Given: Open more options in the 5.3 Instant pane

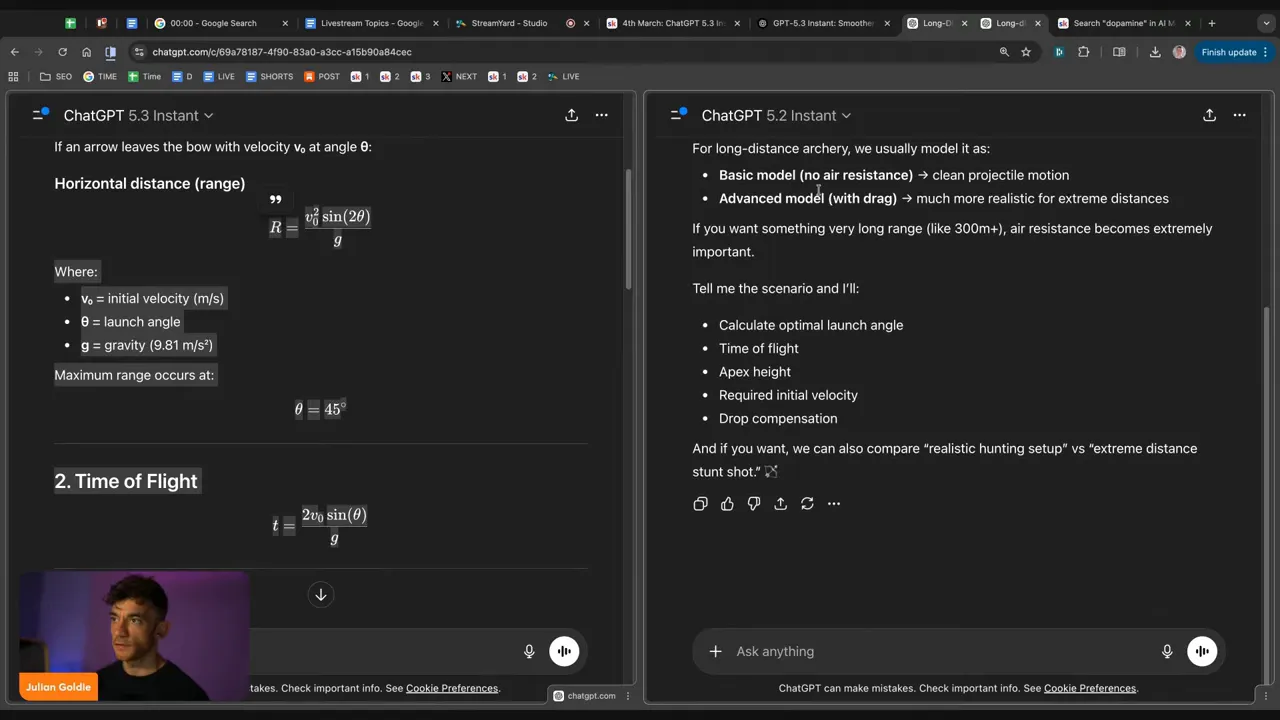Looking at the screenshot, I should 601,115.
